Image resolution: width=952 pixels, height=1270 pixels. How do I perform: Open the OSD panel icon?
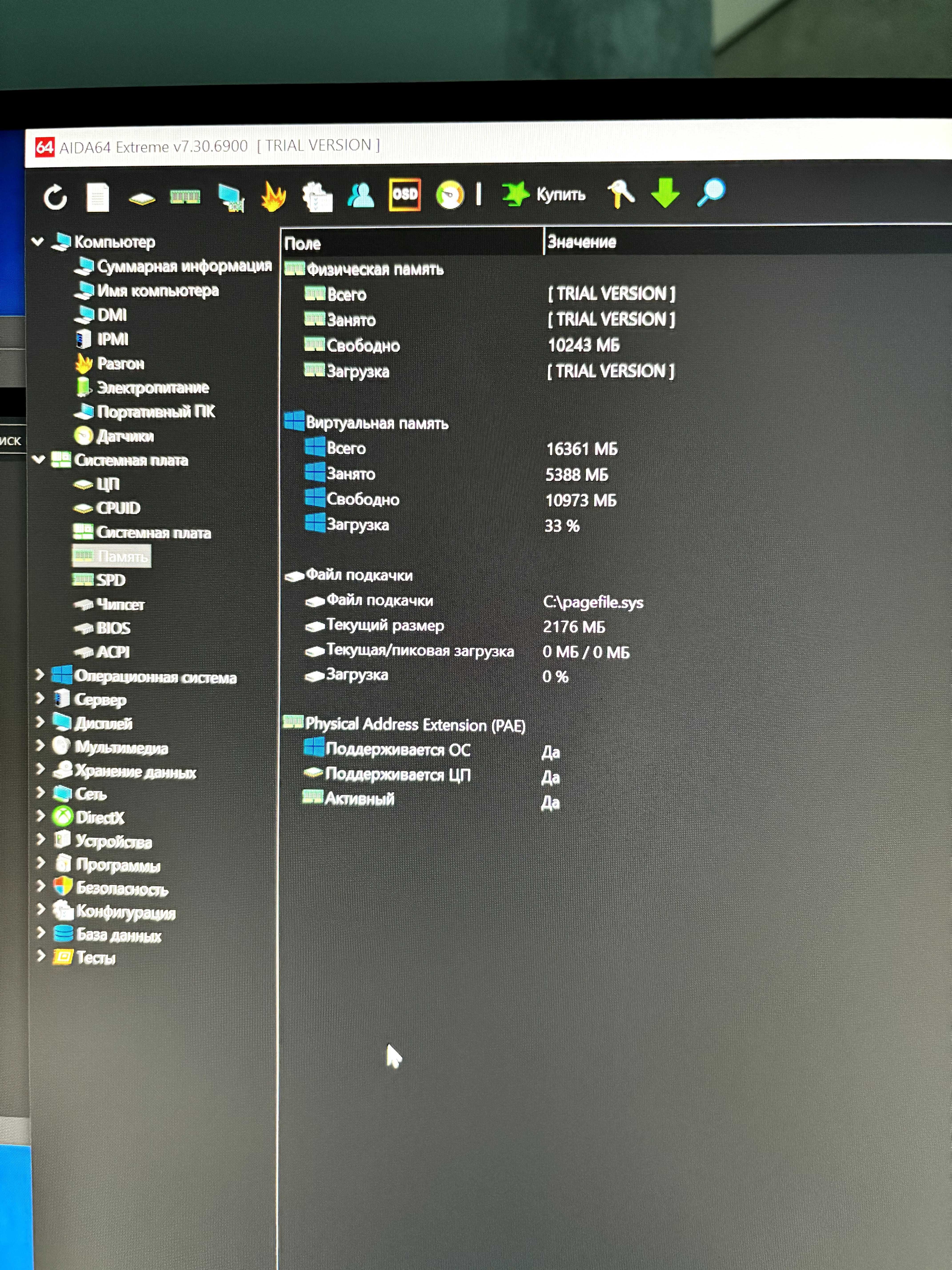pos(405,194)
